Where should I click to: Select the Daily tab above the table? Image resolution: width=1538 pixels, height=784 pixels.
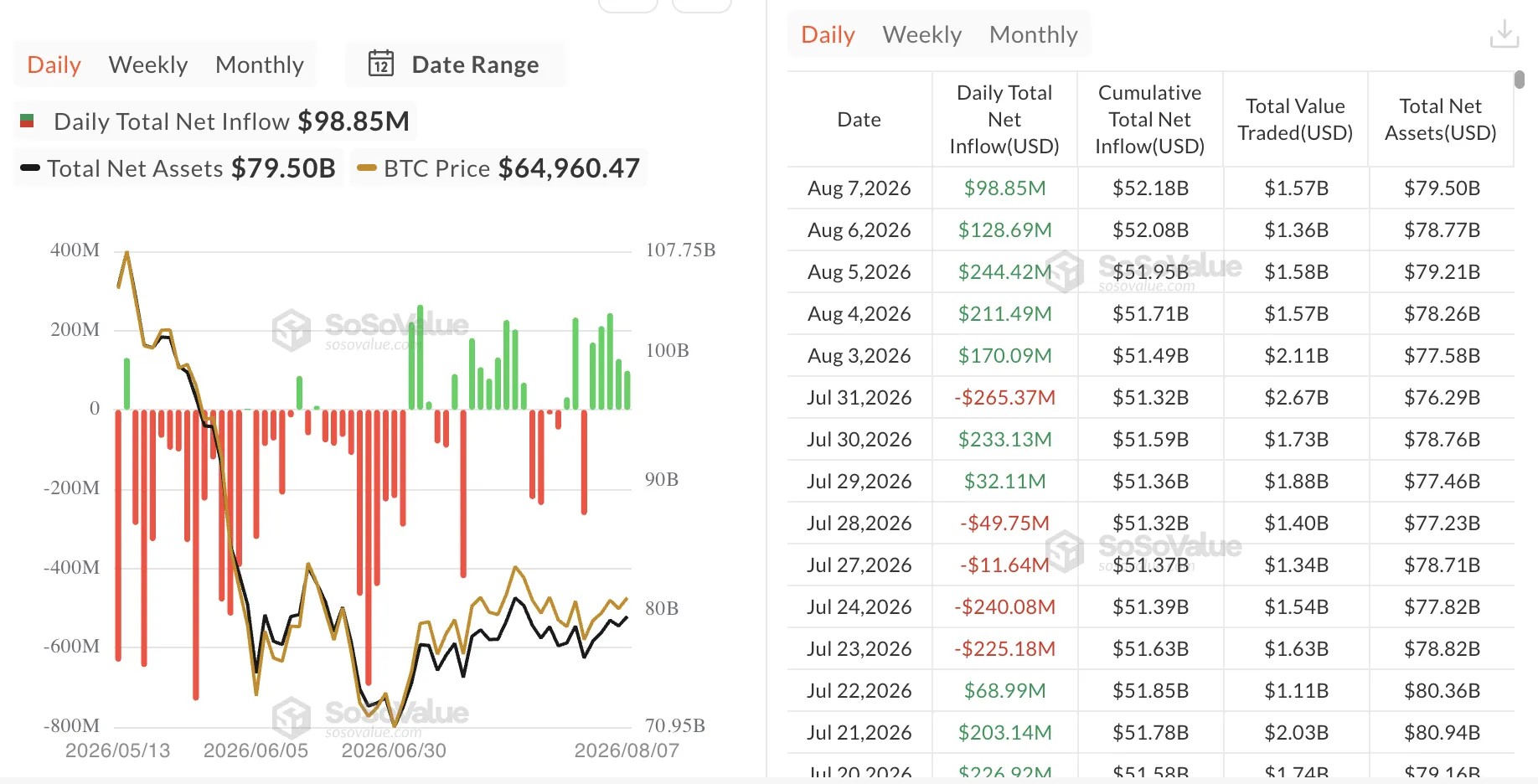point(828,34)
